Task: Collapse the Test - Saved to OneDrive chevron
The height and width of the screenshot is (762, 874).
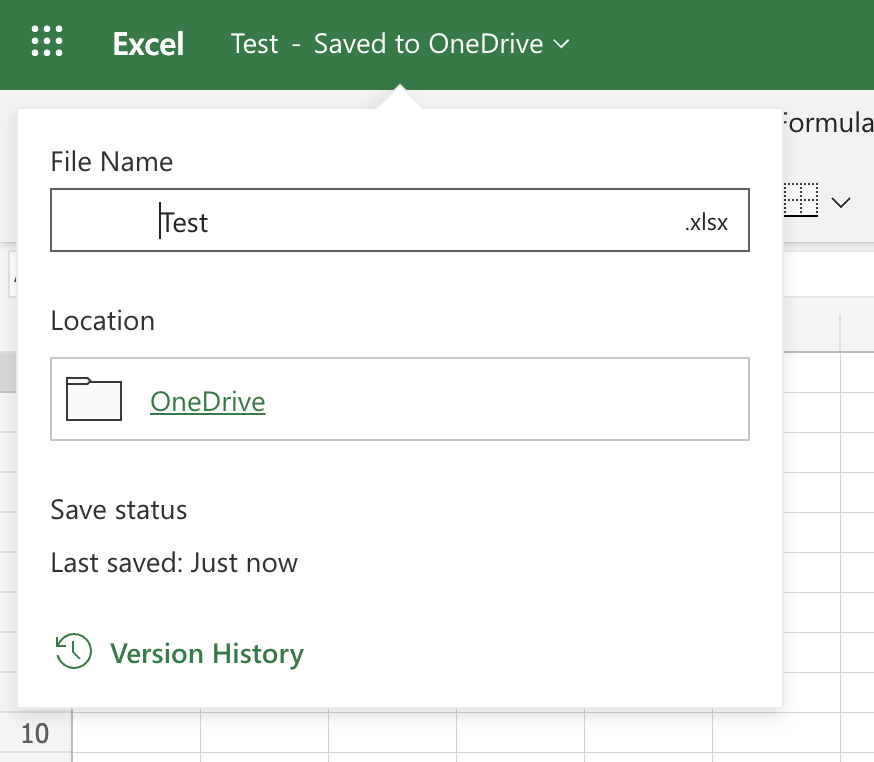Action: tap(561, 44)
